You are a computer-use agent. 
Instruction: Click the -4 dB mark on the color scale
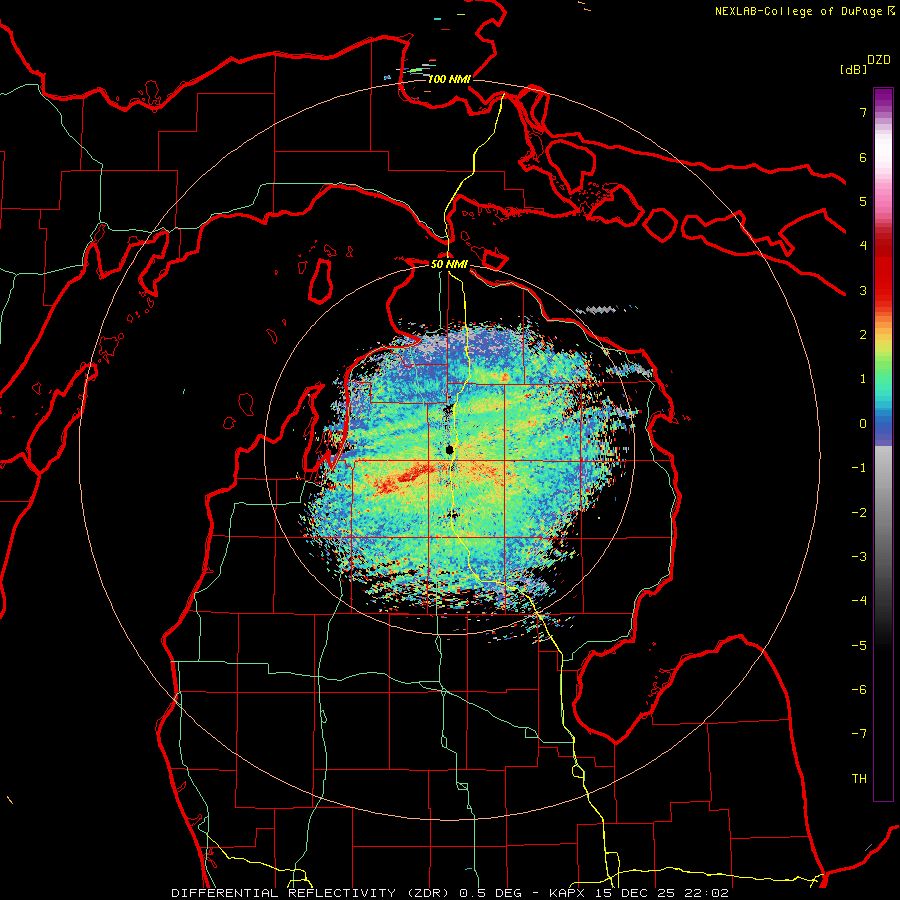pos(859,601)
